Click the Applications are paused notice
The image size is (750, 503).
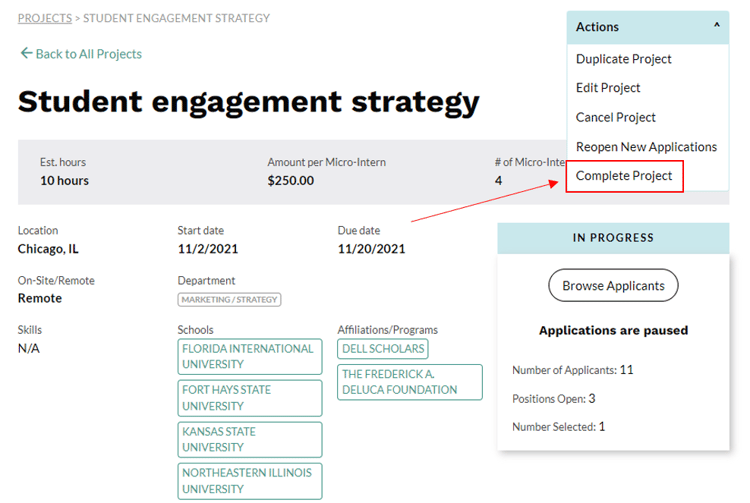pyautogui.click(x=613, y=330)
